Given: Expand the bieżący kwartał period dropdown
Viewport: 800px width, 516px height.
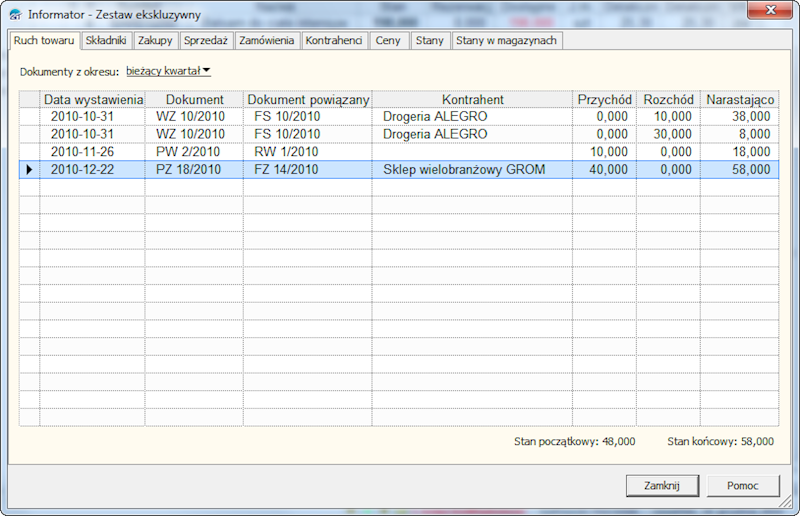Looking at the screenshot, I should [168, 71].
